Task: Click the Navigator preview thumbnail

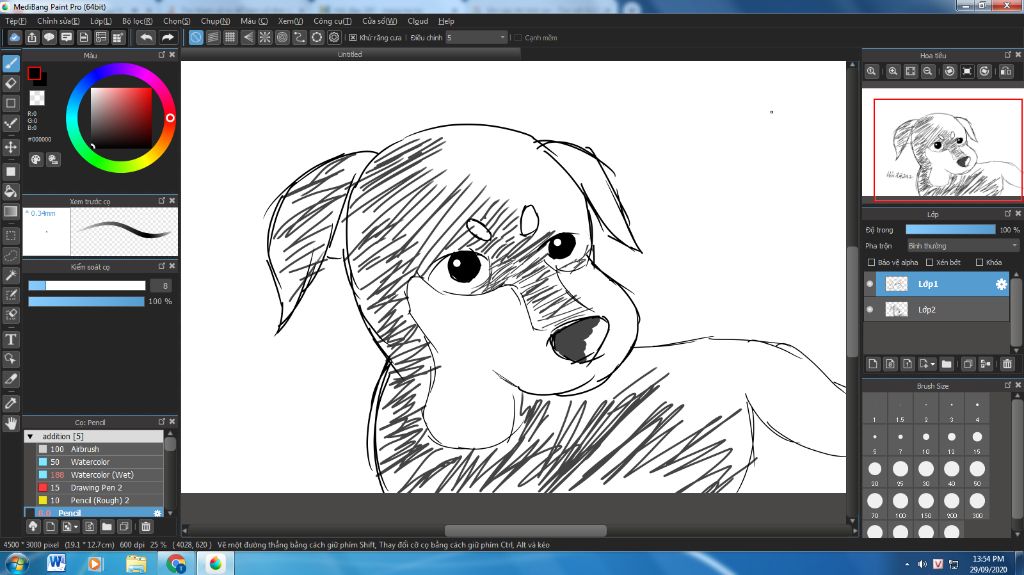Action: [x=943, y=143]
